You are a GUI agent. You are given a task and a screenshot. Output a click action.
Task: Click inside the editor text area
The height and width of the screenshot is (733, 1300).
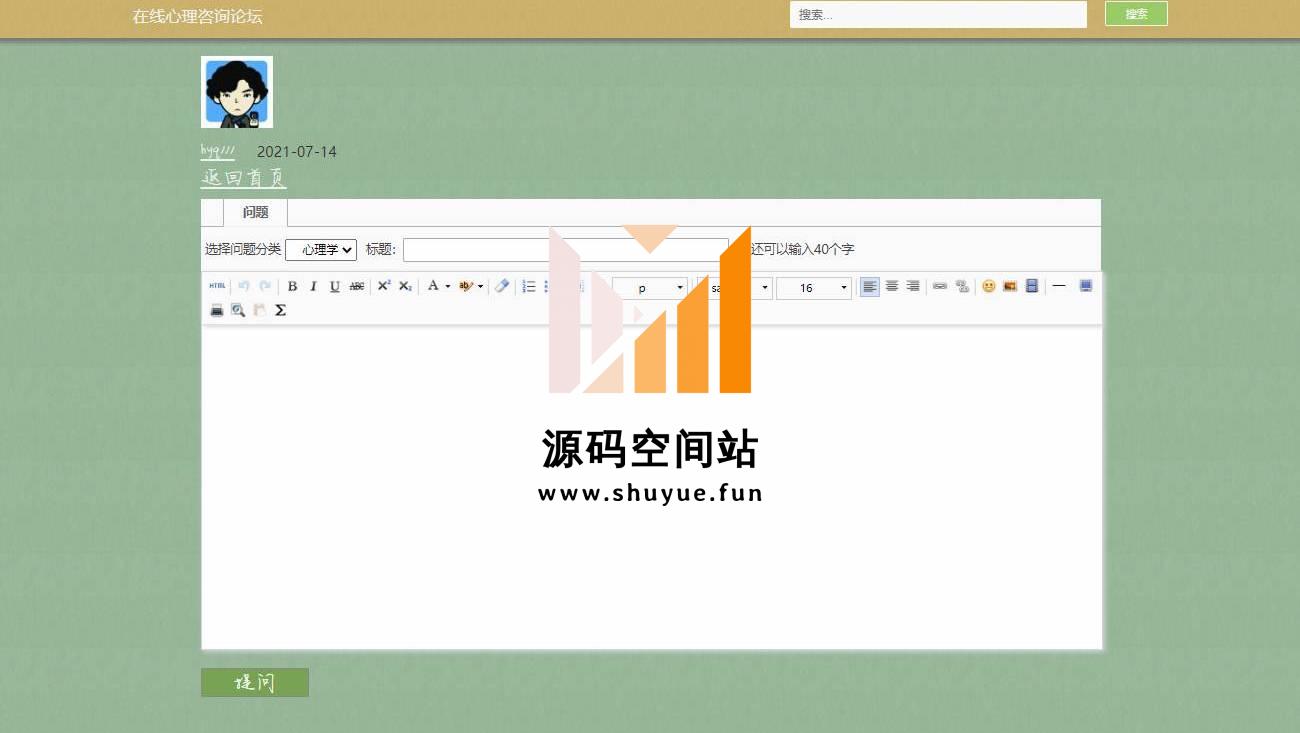click(x=652, y=487)
